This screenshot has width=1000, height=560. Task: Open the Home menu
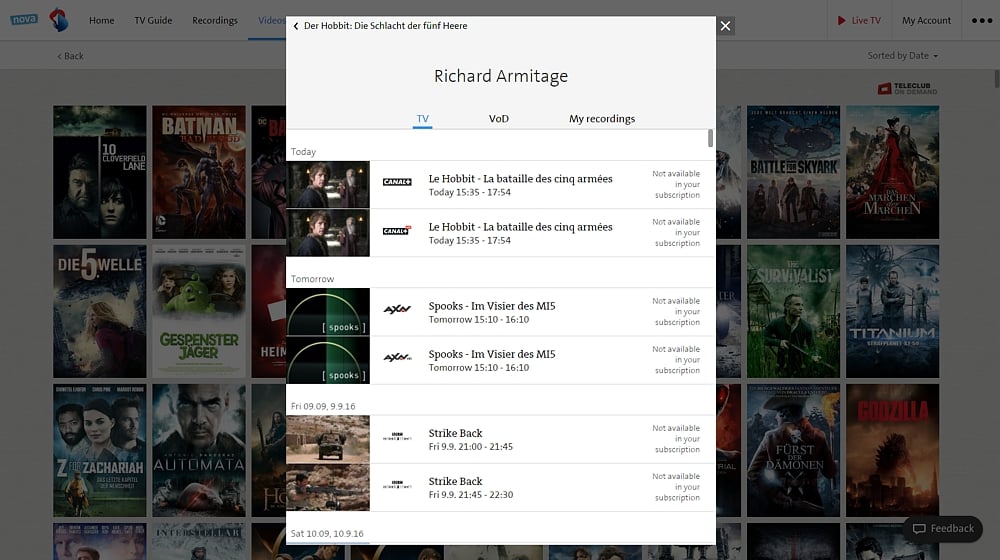click(x=101, y=20)
